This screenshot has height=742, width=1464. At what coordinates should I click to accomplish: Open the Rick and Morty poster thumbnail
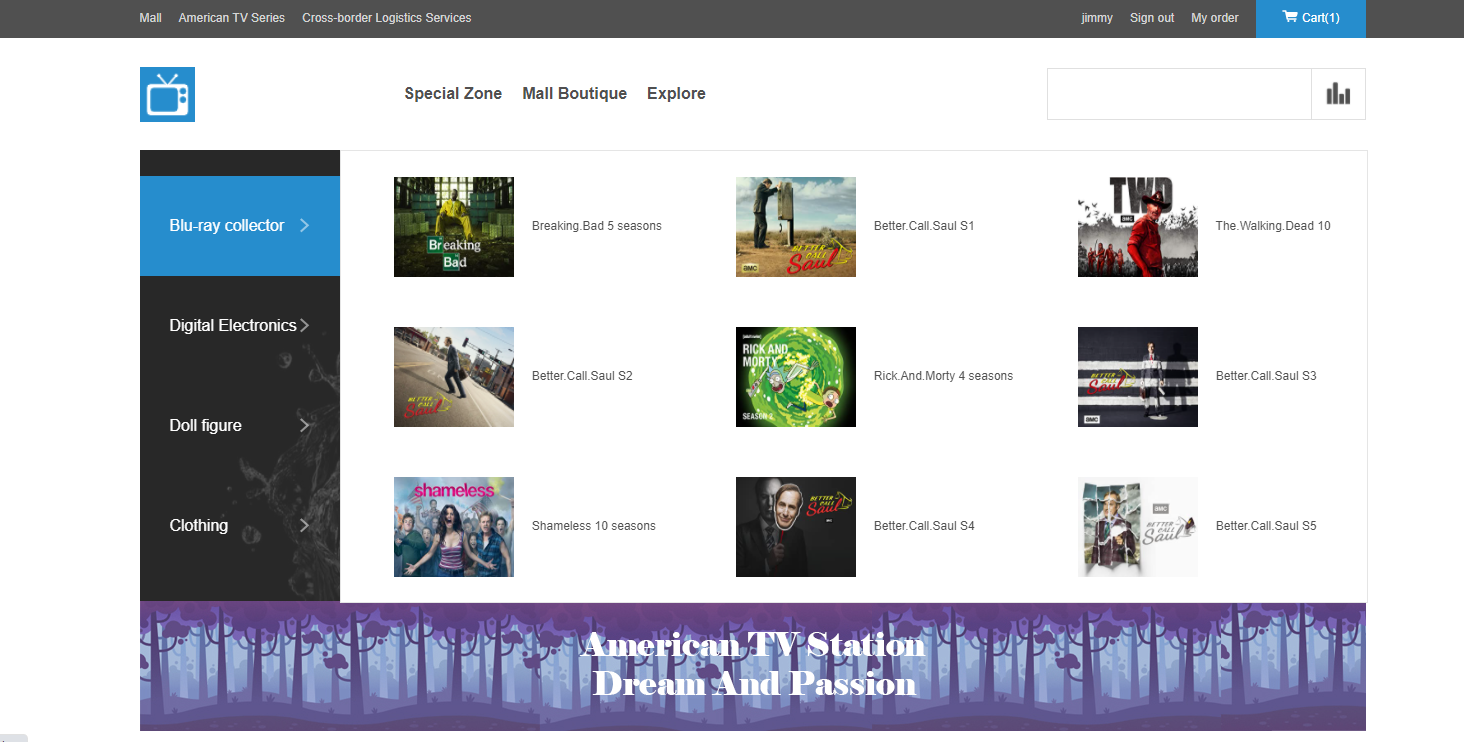tap(796, 377)
